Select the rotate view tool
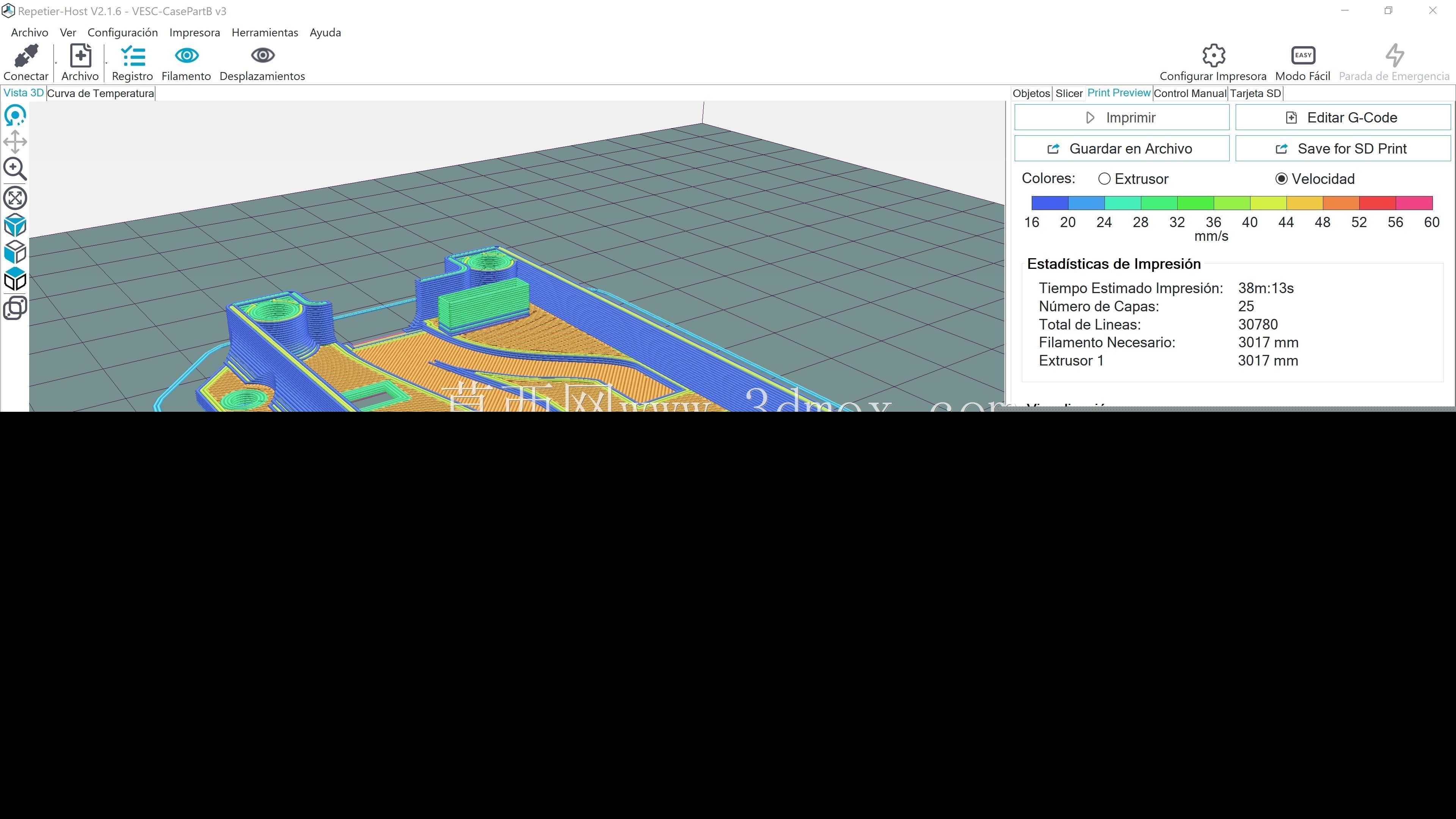Viewport: 1456px width, 819px height. (15, 115)
